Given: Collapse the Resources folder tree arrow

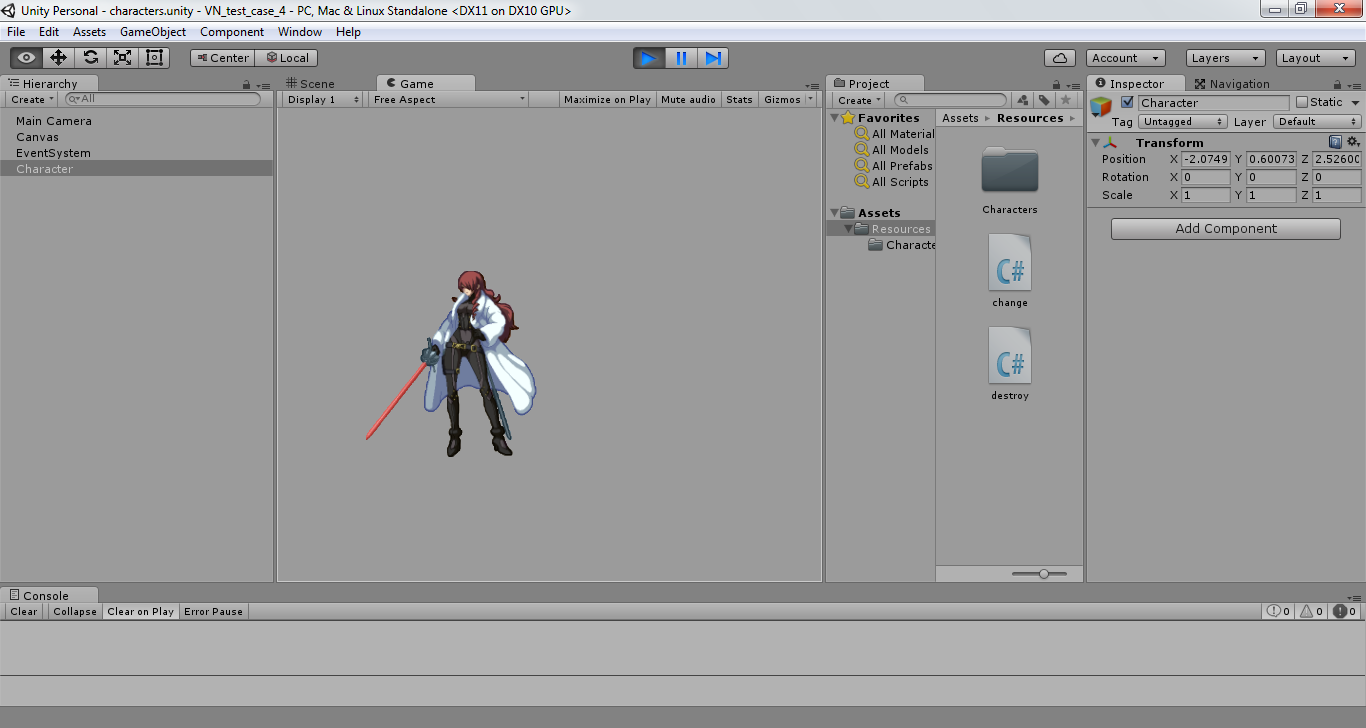Looking at the screenshot, I should click(x=848, y=229).
